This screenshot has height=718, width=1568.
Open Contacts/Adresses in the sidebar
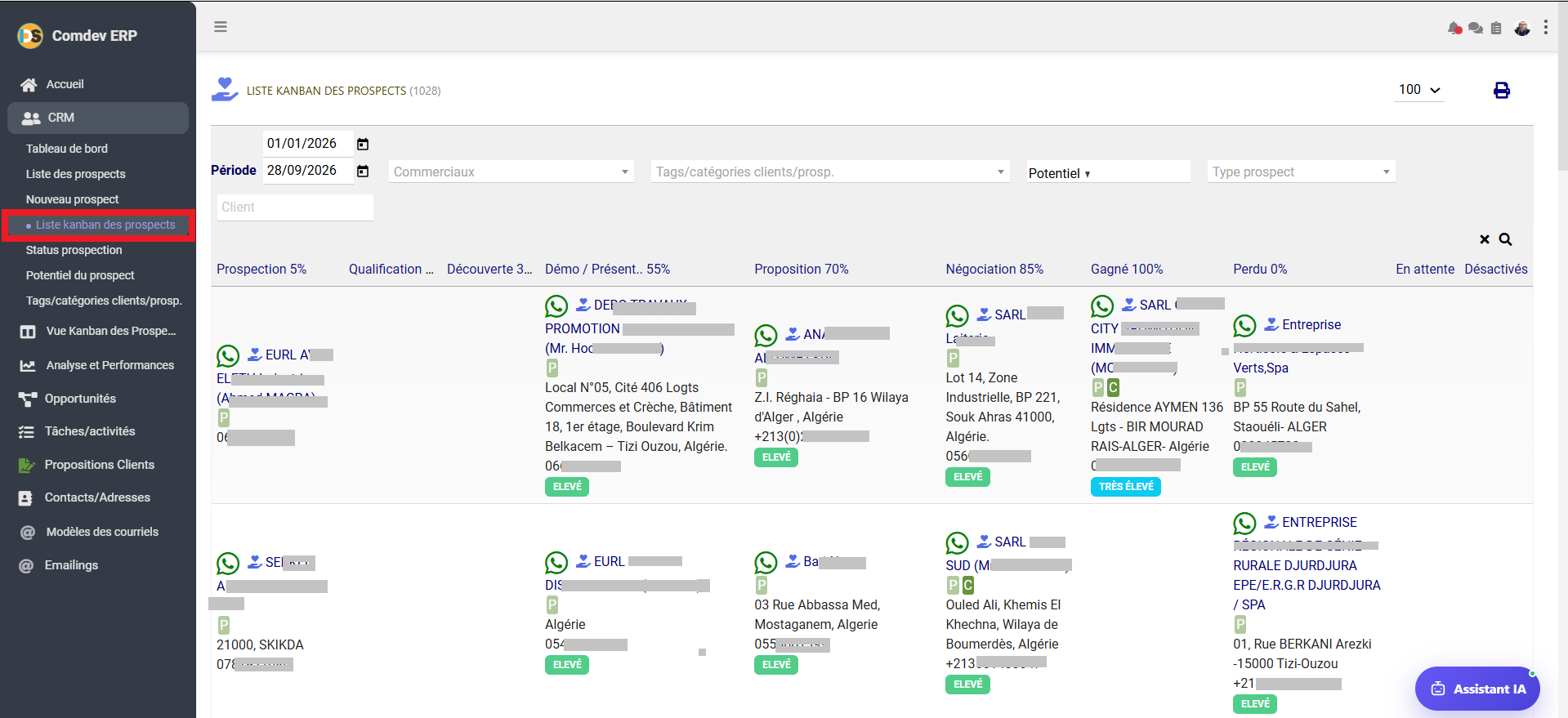point(97,497)
